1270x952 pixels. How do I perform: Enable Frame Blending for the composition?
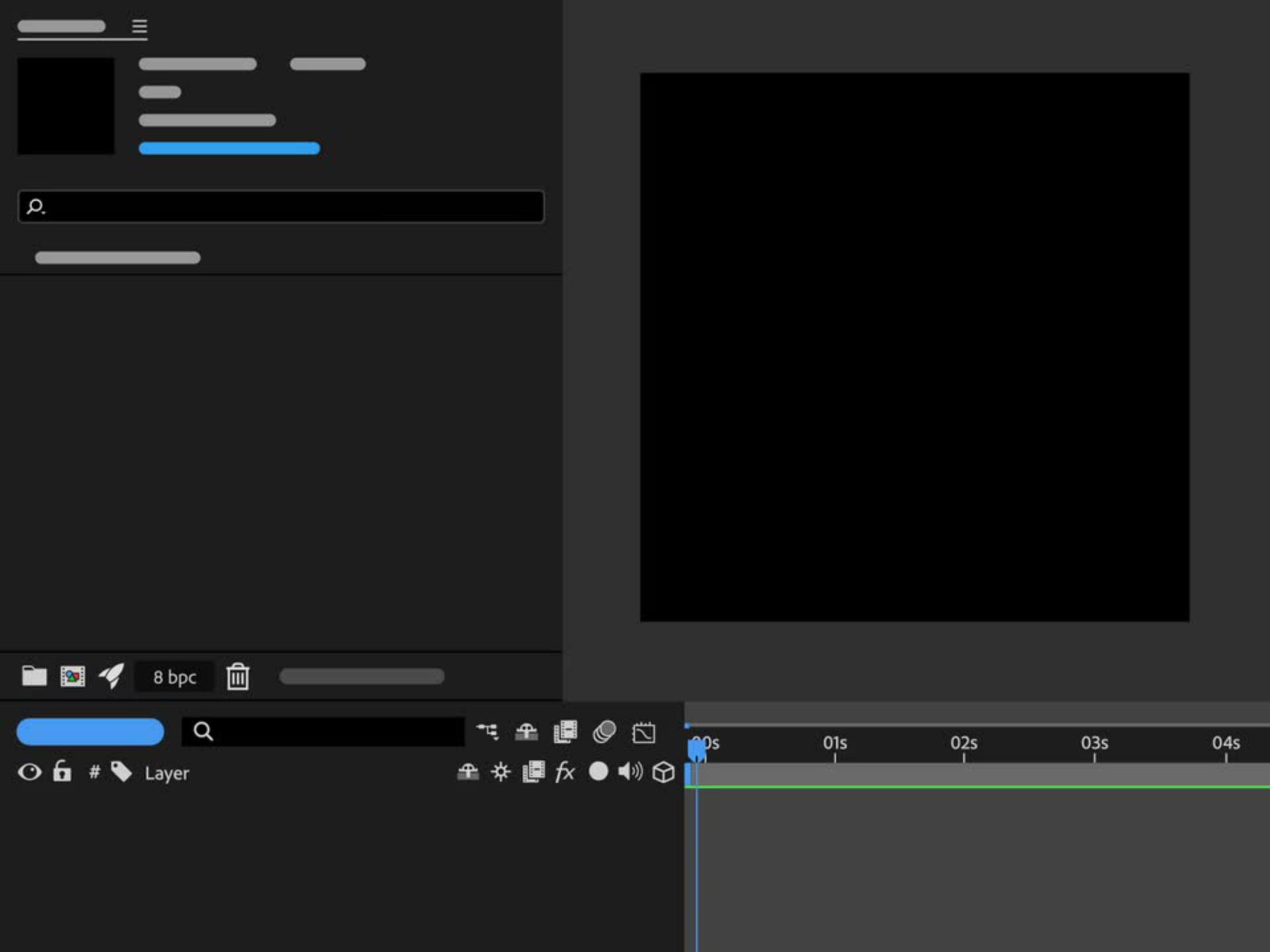pos(565,731)
